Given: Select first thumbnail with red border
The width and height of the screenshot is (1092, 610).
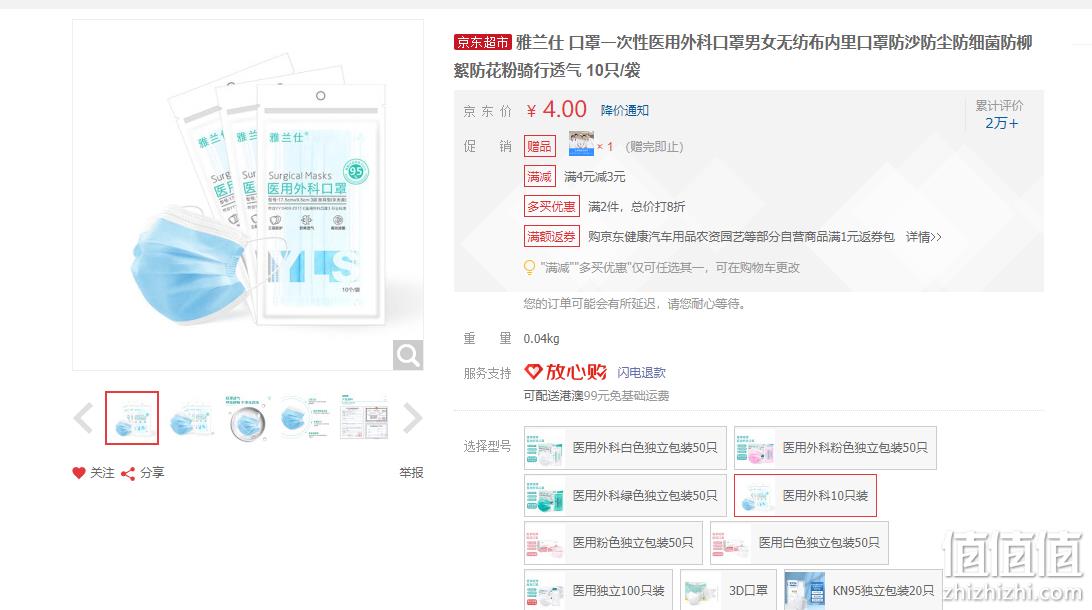Looking at the screenshot, I should (x=132, y=418).
